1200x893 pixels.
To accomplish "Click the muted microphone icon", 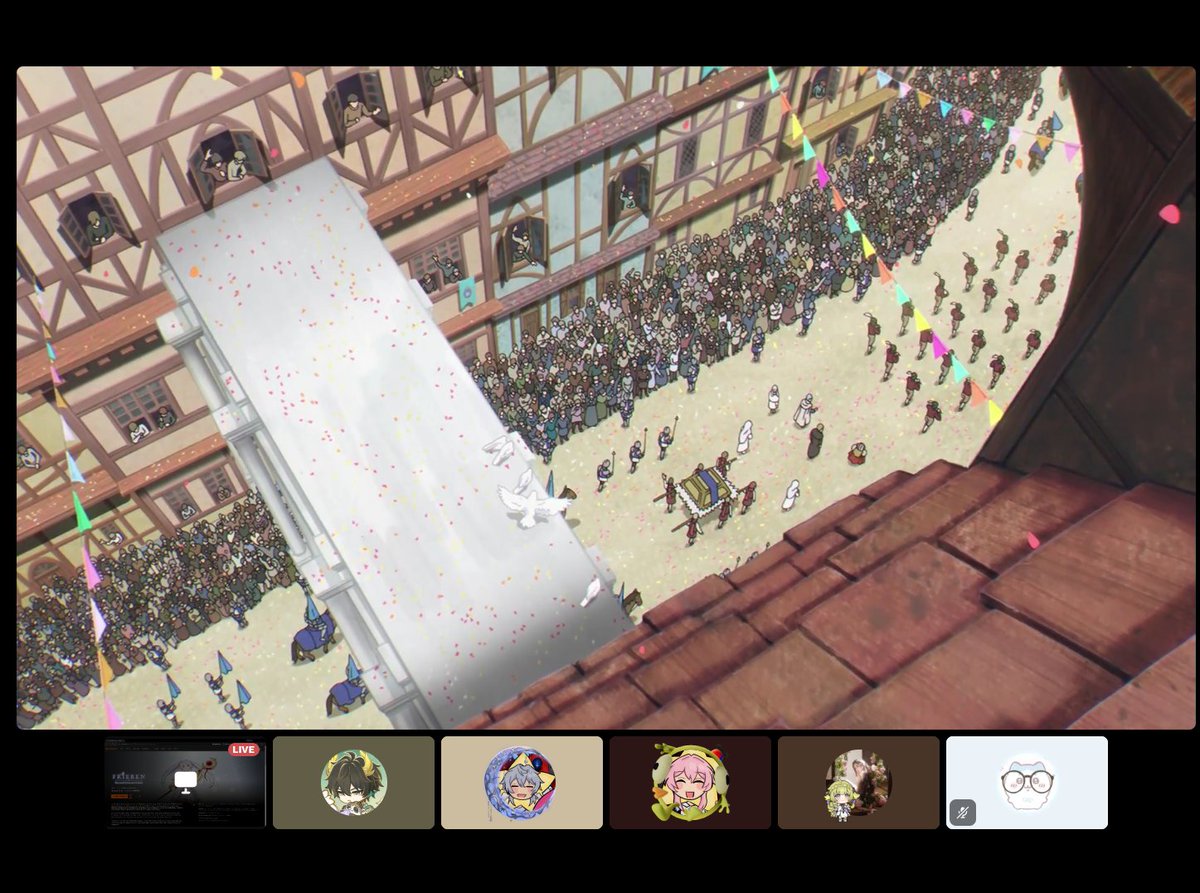I will (x=962, y=812).
